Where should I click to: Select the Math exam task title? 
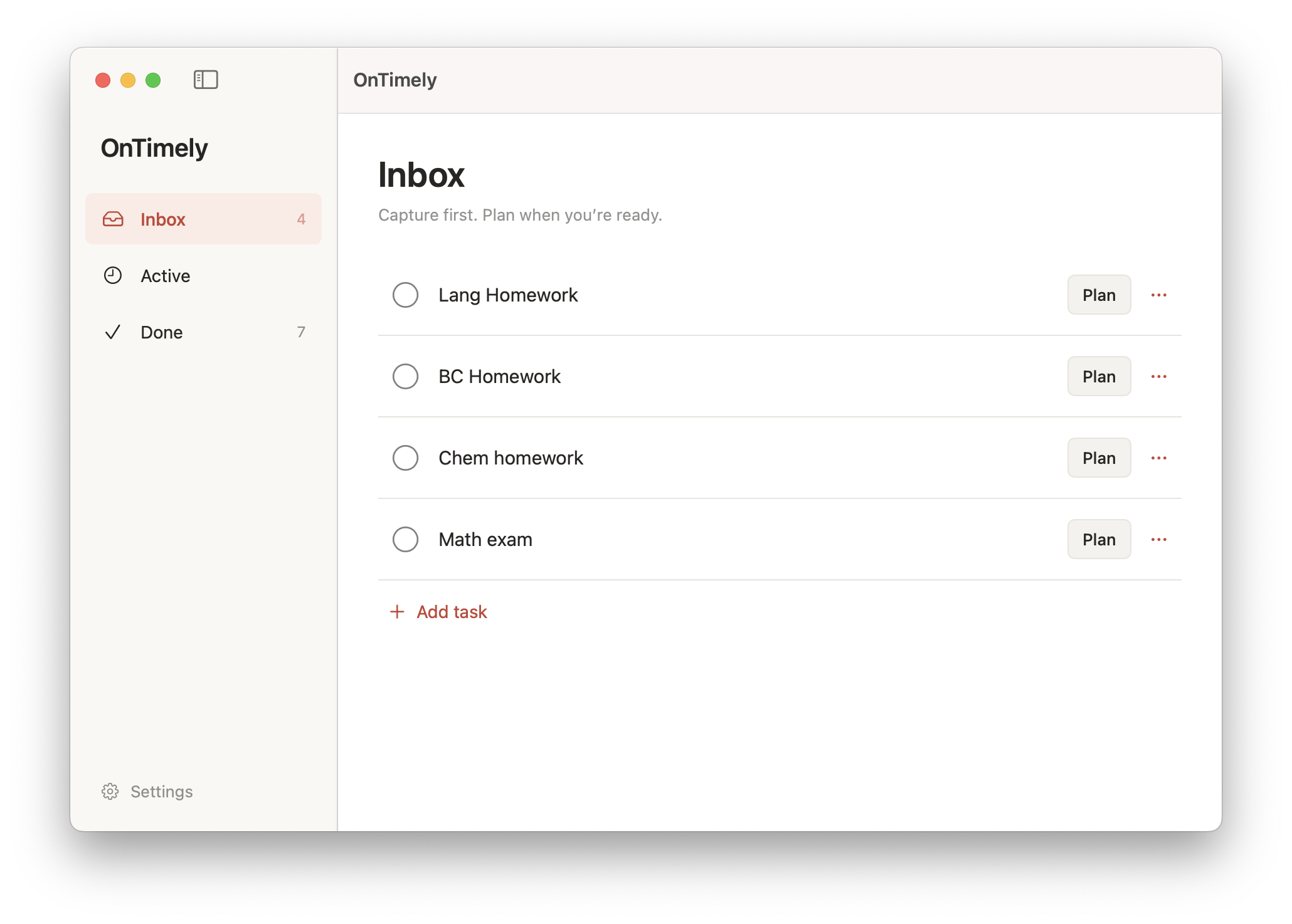pos(485,539)
